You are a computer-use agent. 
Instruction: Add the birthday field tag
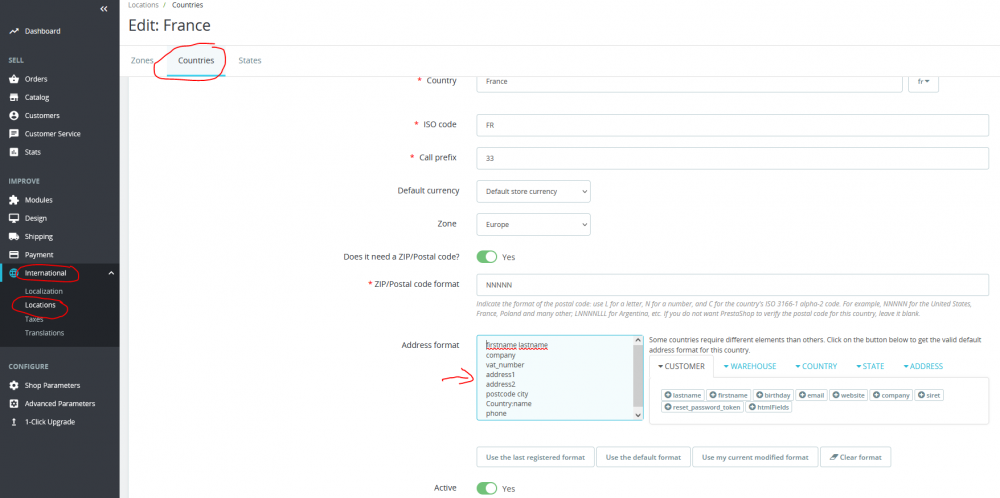tap(773, 395)
